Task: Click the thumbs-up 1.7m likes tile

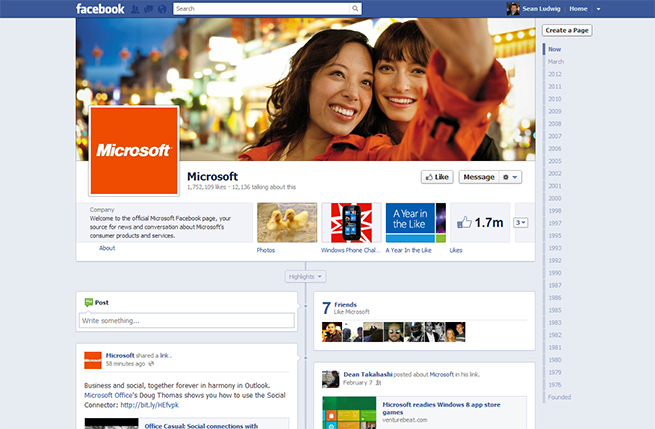Action: 480,222
